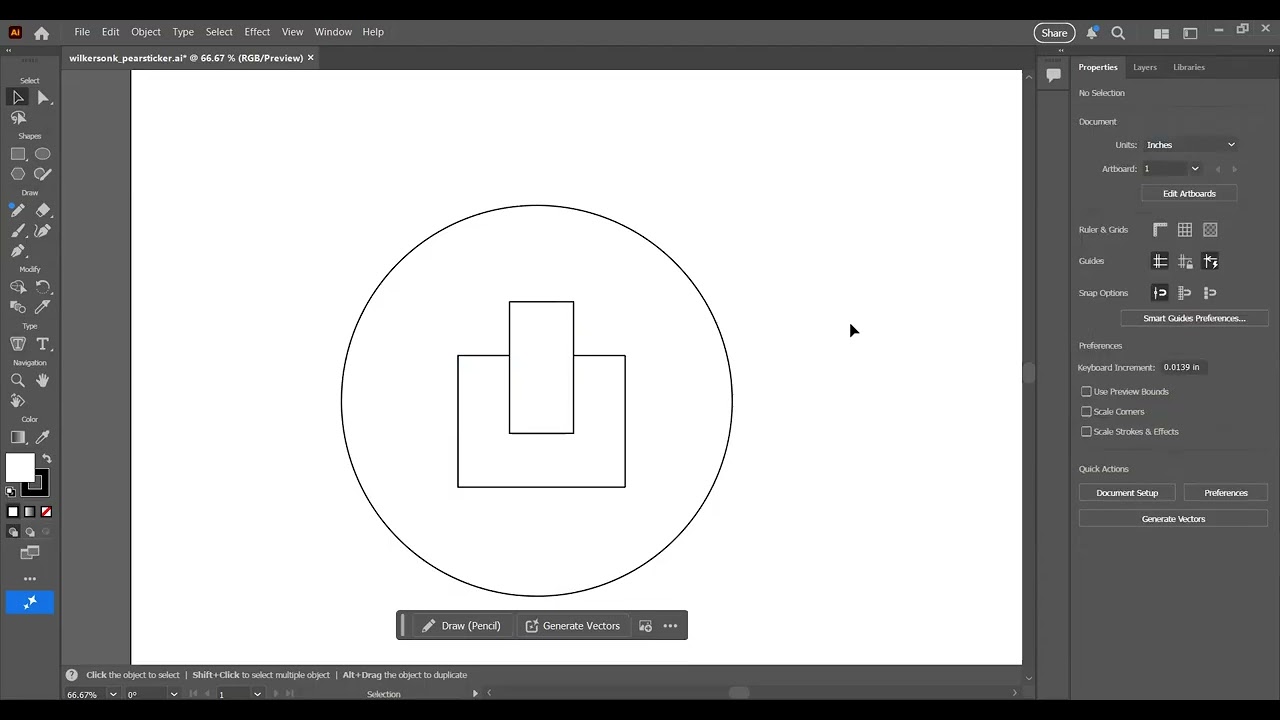Open the Effect menu

[257, 32]
